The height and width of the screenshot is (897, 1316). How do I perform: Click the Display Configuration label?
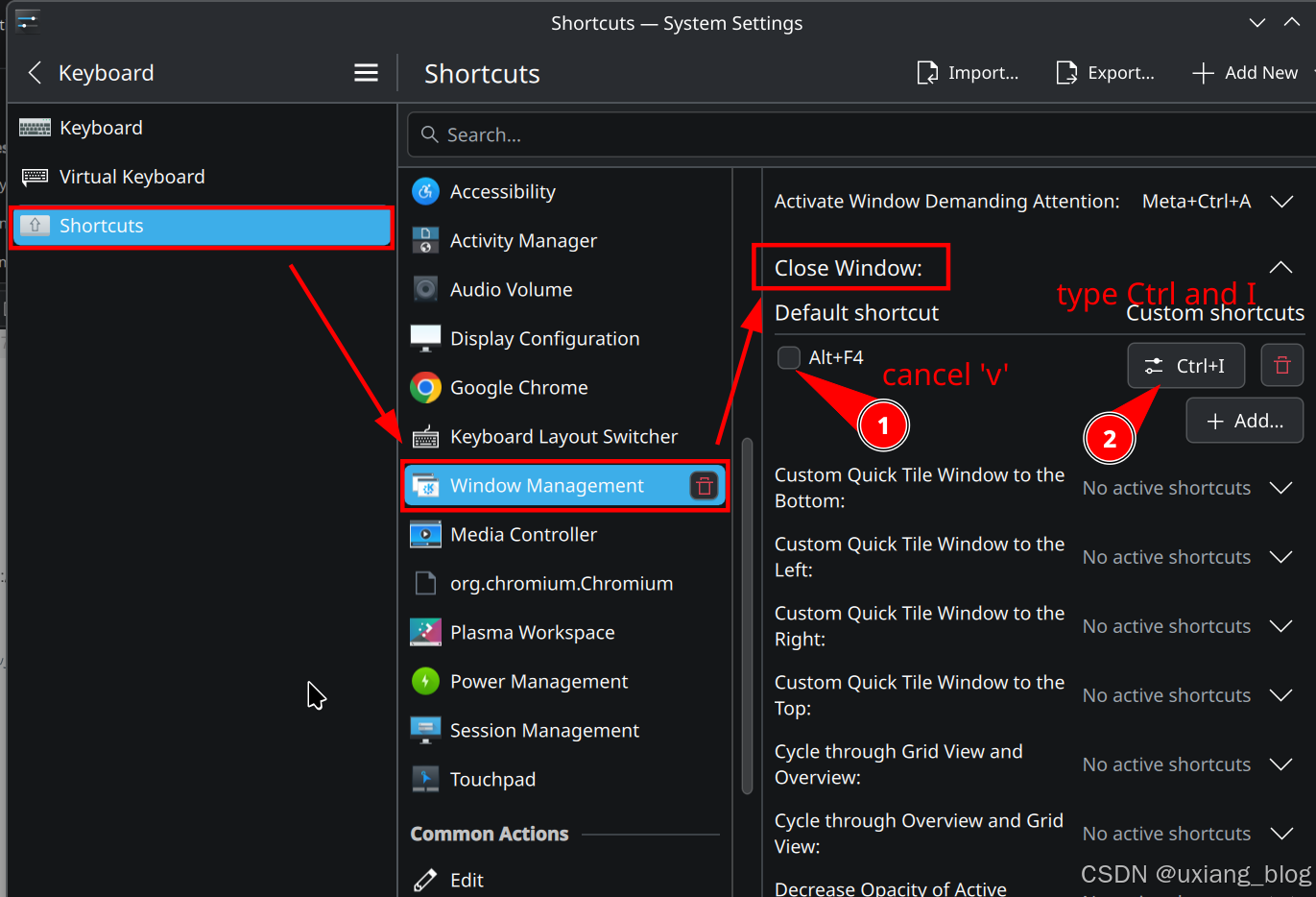(544, 338)
